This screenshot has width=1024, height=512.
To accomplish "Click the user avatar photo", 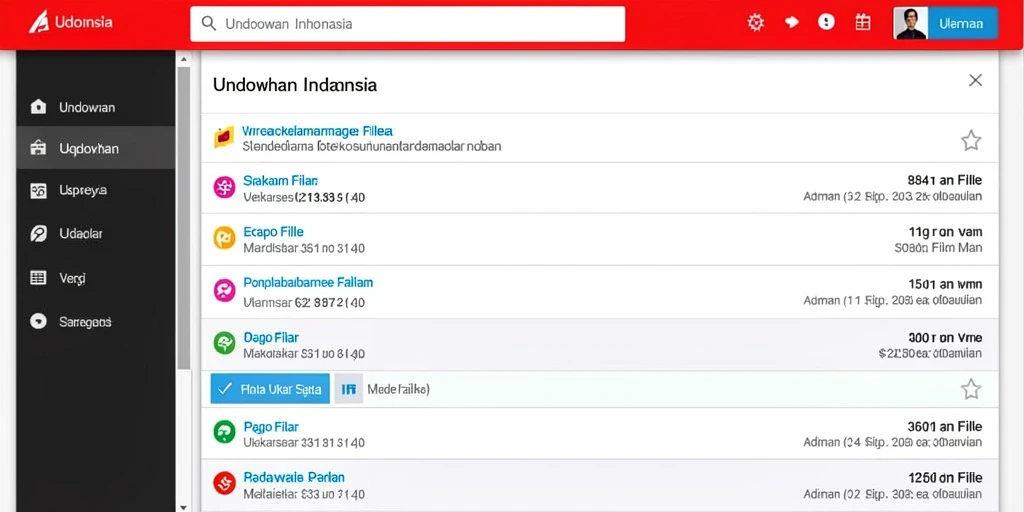I will pyautogui.click(x=911, y=24).
